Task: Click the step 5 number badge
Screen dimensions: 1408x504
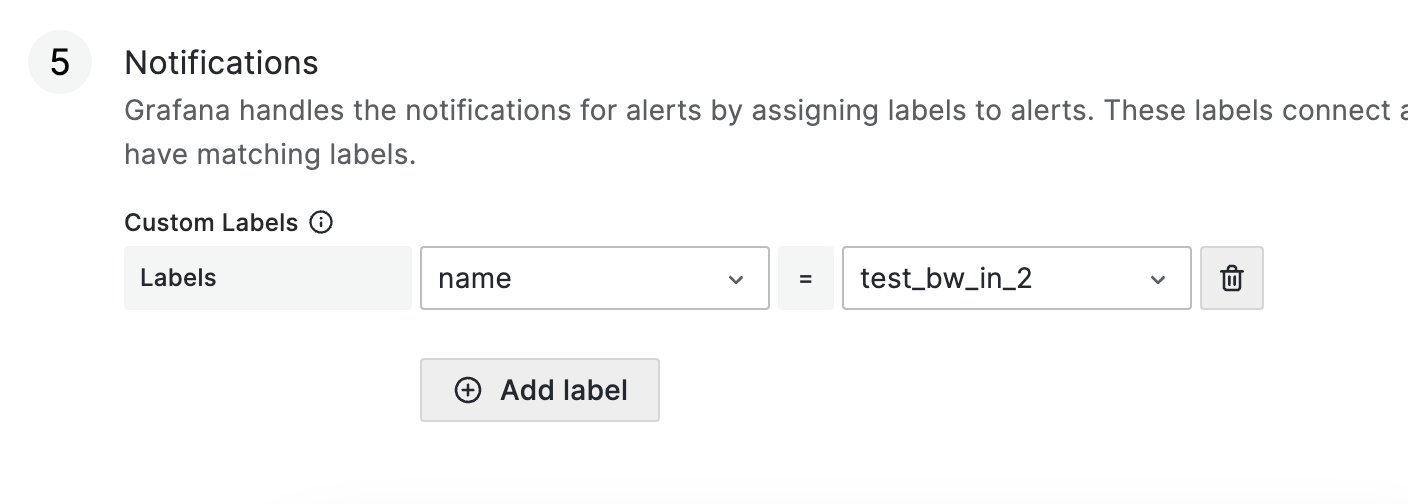Action: (60, 62)
